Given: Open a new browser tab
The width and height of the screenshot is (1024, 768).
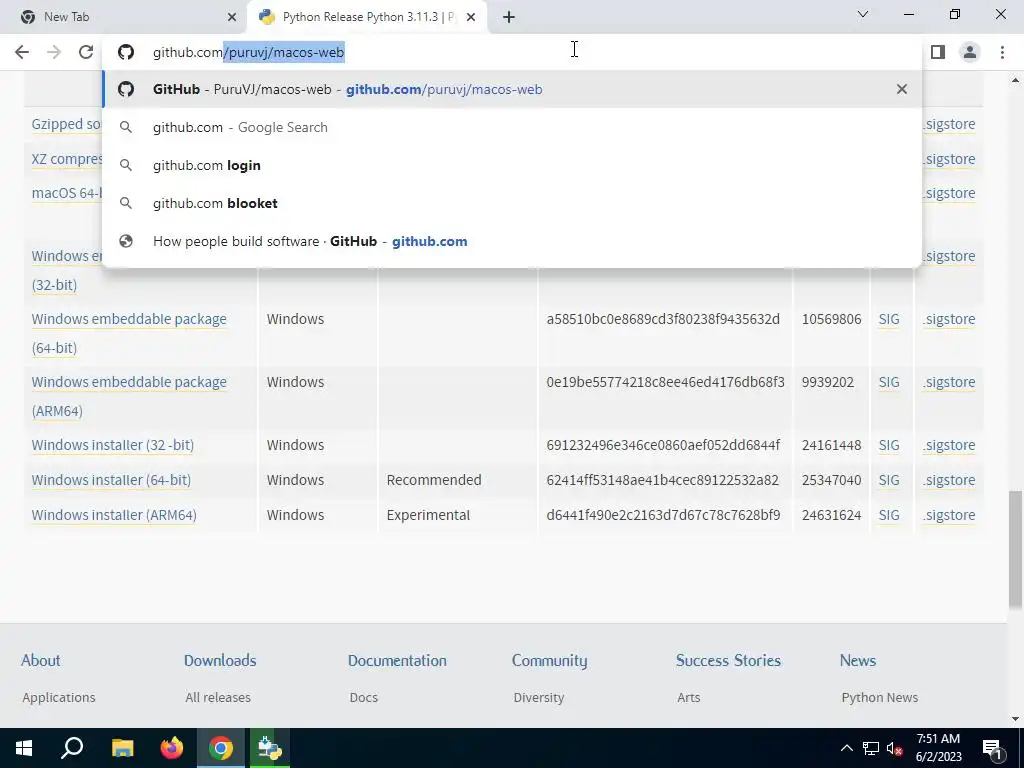Looking at the screenshot, I should (x=509, y=17).
